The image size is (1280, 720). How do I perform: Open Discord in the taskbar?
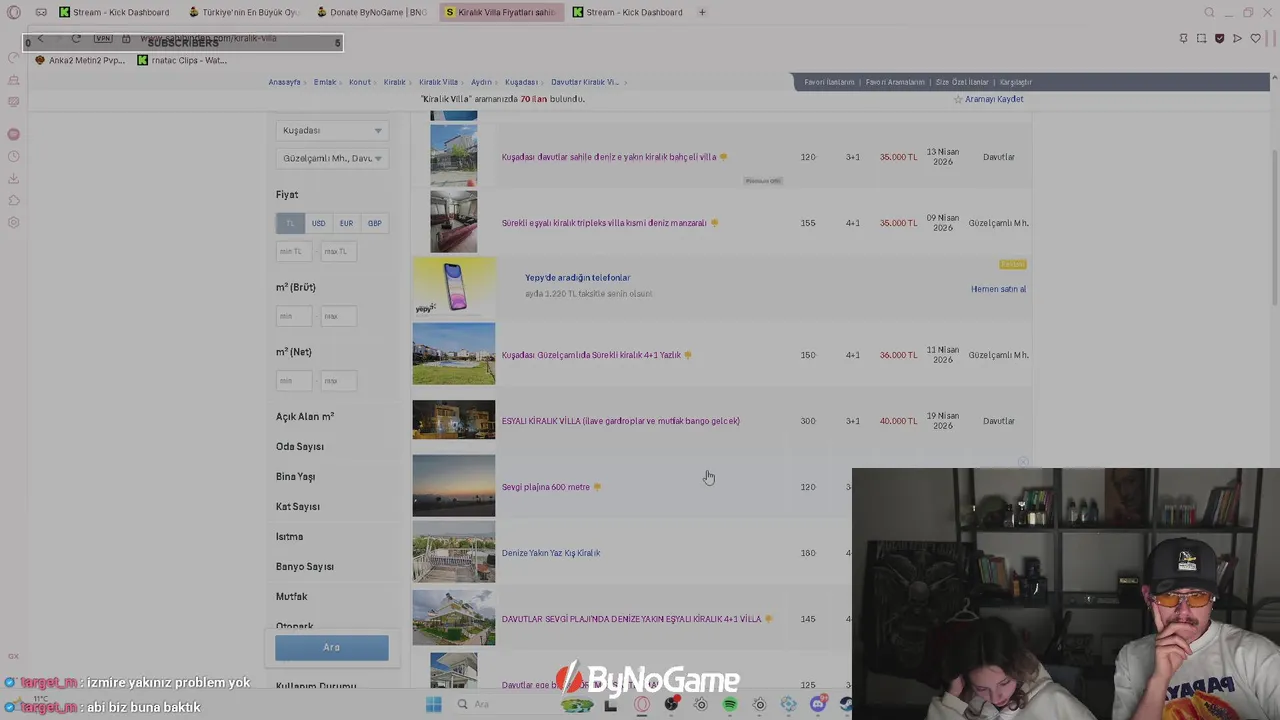click(818, 704)
